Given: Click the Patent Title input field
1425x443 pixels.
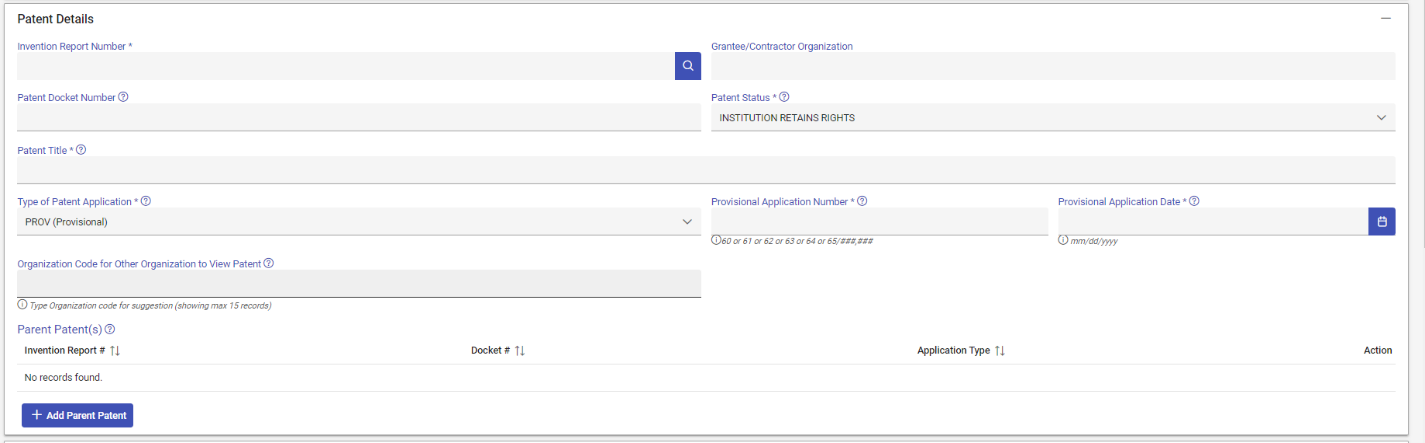Looking at the screenshot, I should coord(705,170).
